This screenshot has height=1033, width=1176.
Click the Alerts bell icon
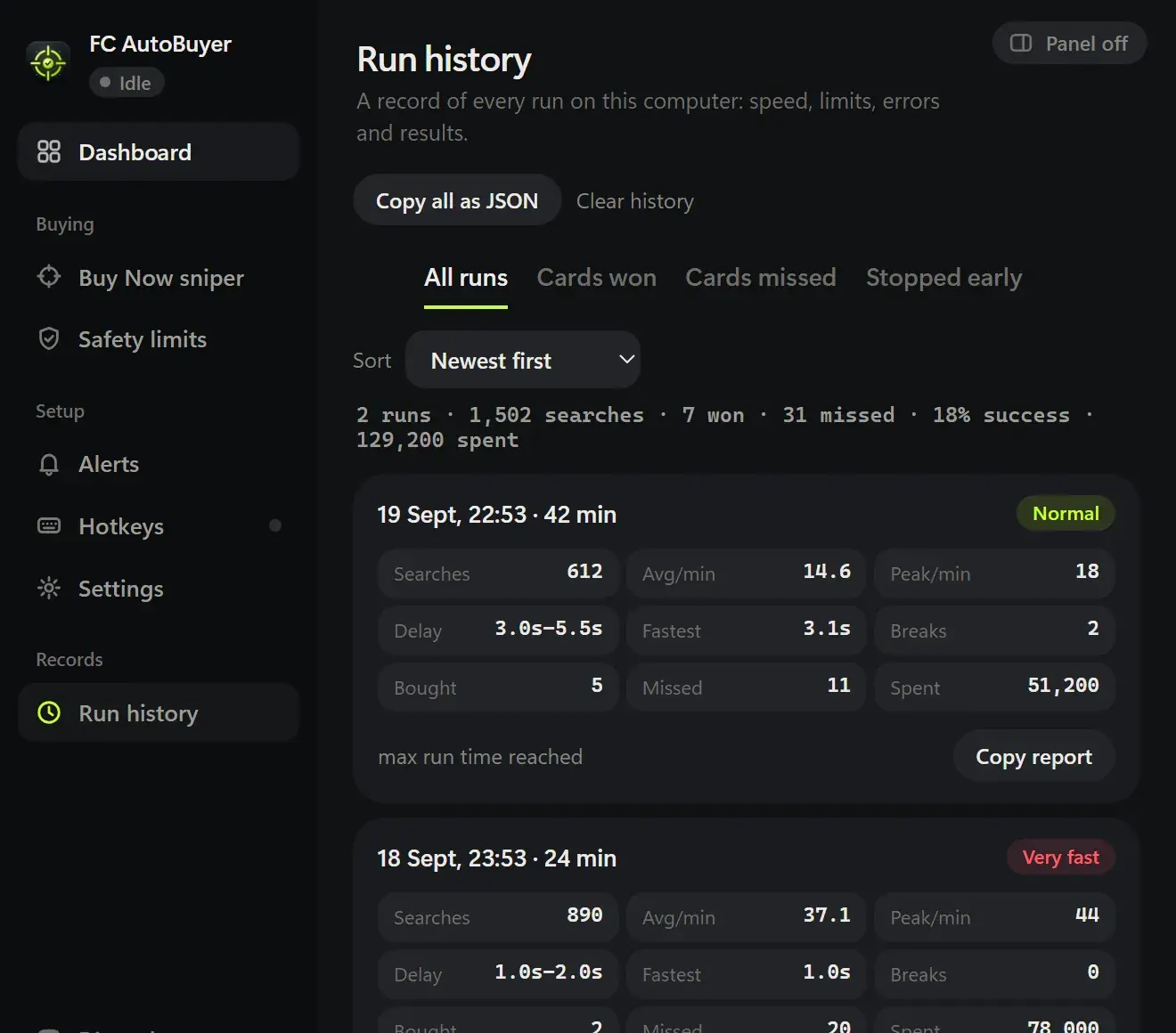point(49,464)
